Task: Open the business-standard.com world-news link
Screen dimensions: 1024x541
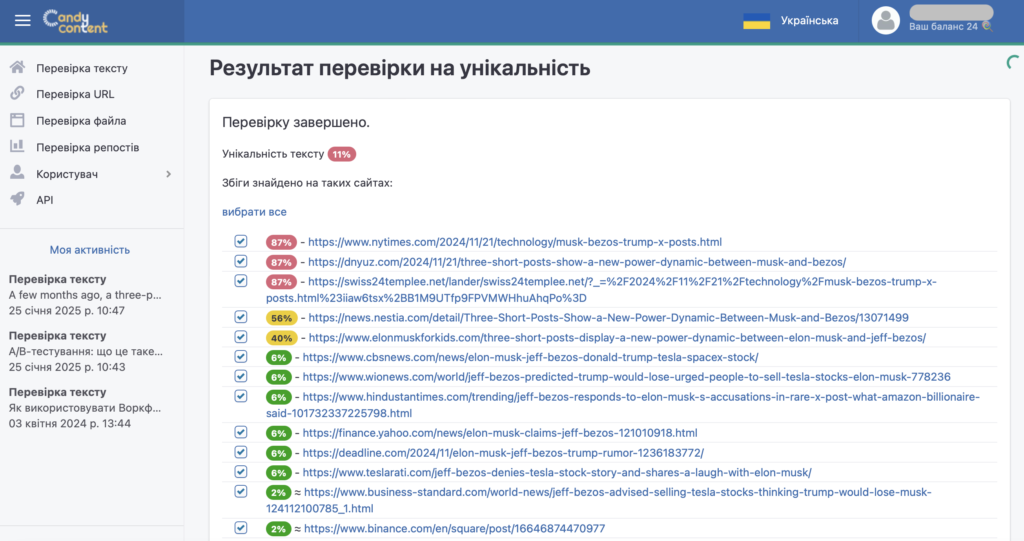Action: pyautogui.click(x=598, y=500)
